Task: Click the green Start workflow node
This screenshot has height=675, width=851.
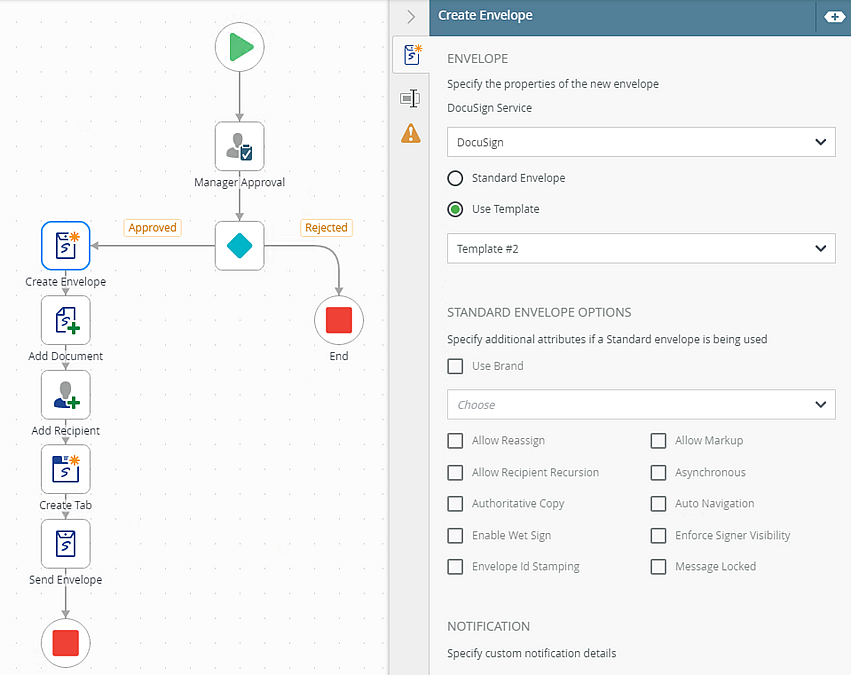Action: 240,46
